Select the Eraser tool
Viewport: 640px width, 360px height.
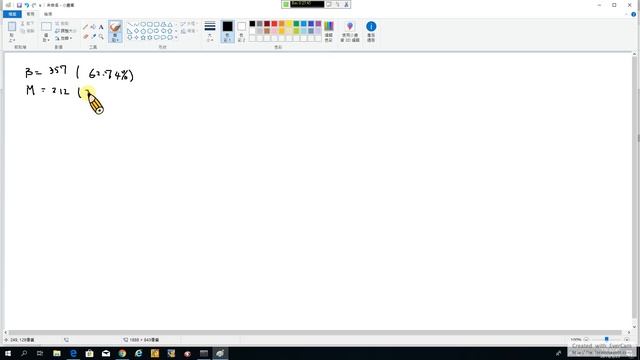pos(85,36)
